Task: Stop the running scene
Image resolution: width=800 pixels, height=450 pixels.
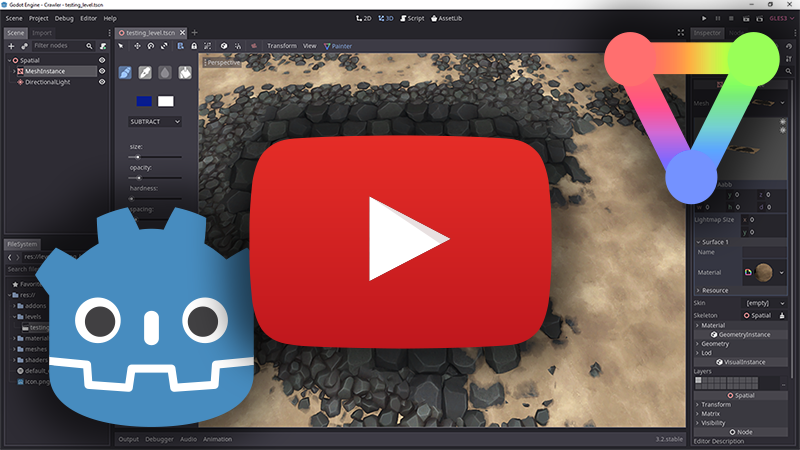Action: point(731,18)
